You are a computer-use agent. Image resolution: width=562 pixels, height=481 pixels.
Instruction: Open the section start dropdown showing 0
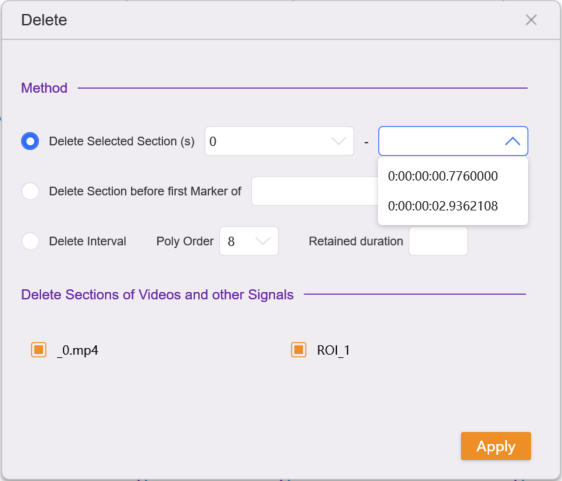pos(279,141)
